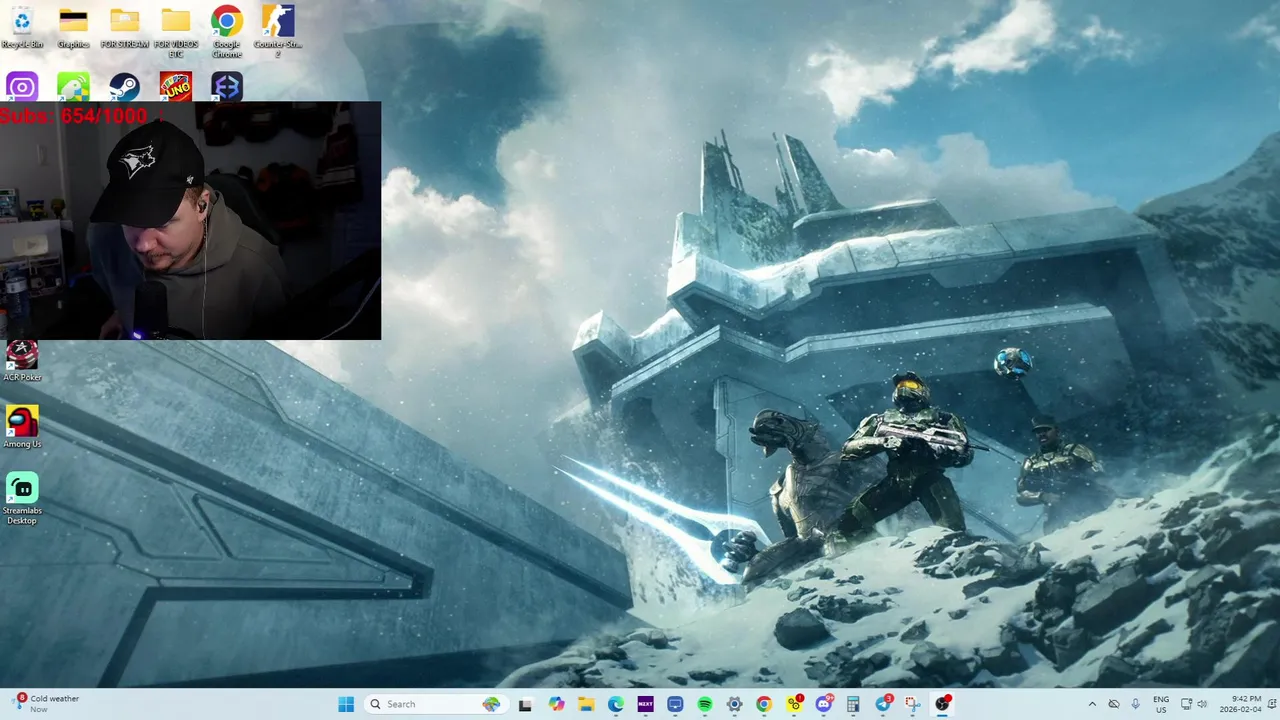Expand the hidden system tray icons
Image resolution: width=1280 pixels, height=720 pixels.
[1092, 704]
